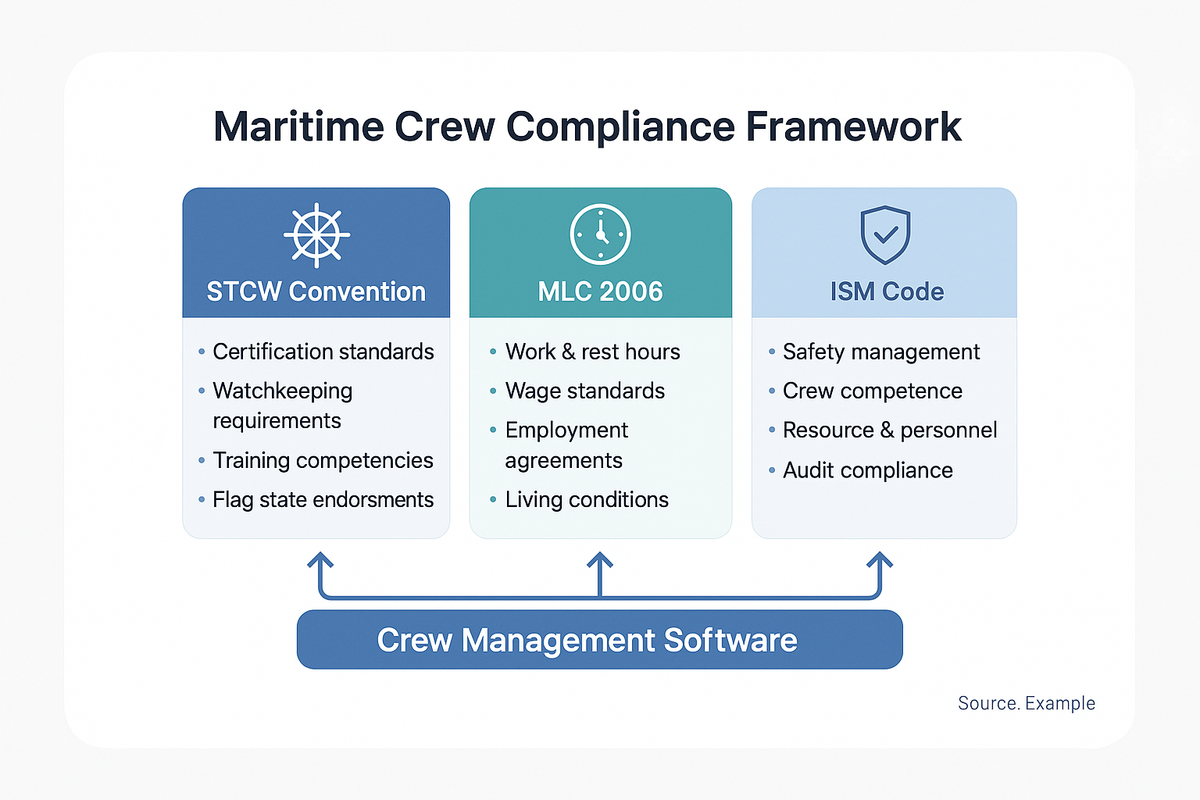Click the shield checkmark icon above ISM Code
Image resolution: width=1200 pixels, height=800 pixels.
(x=884, y=234)
